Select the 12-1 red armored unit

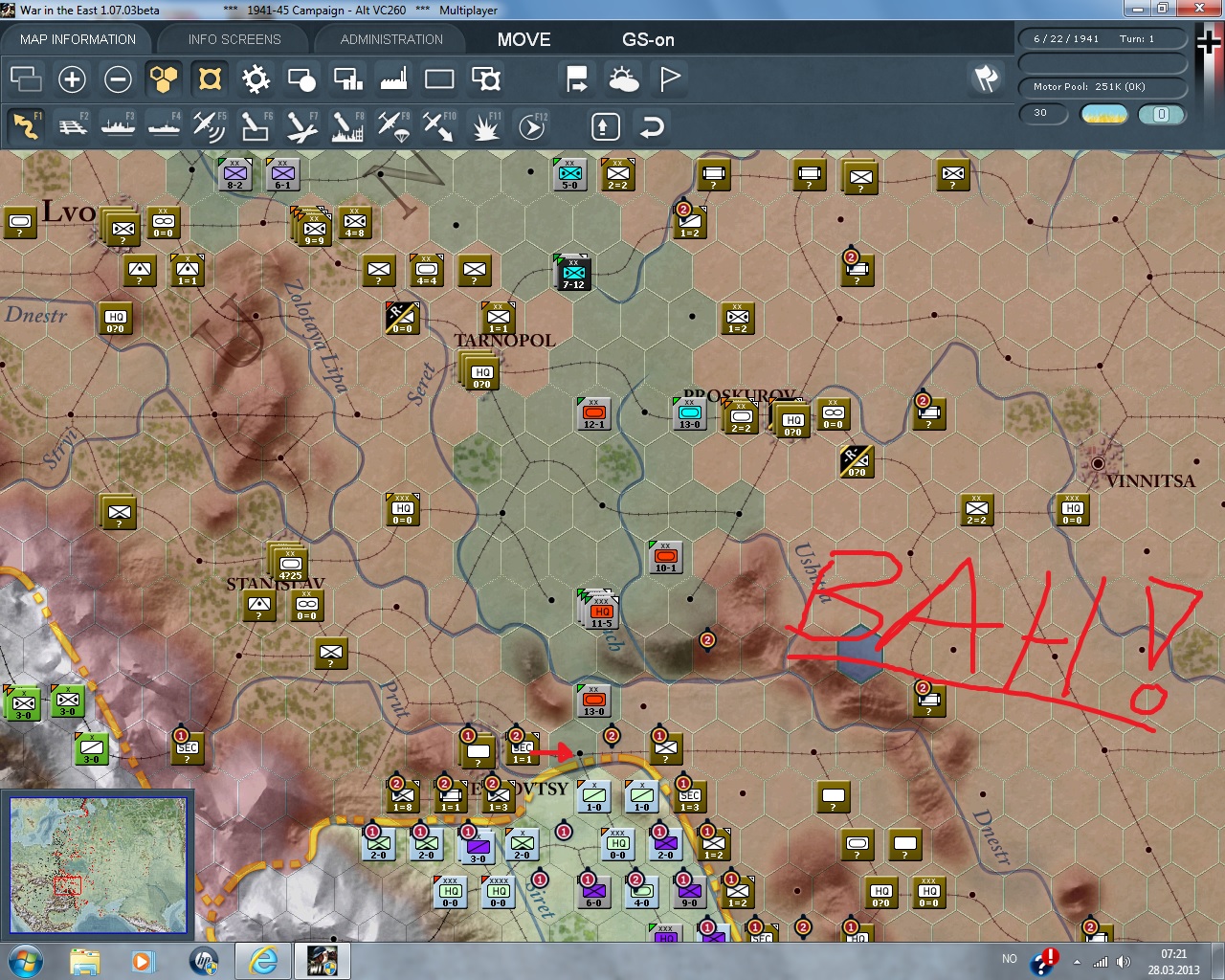pos(593,413)
